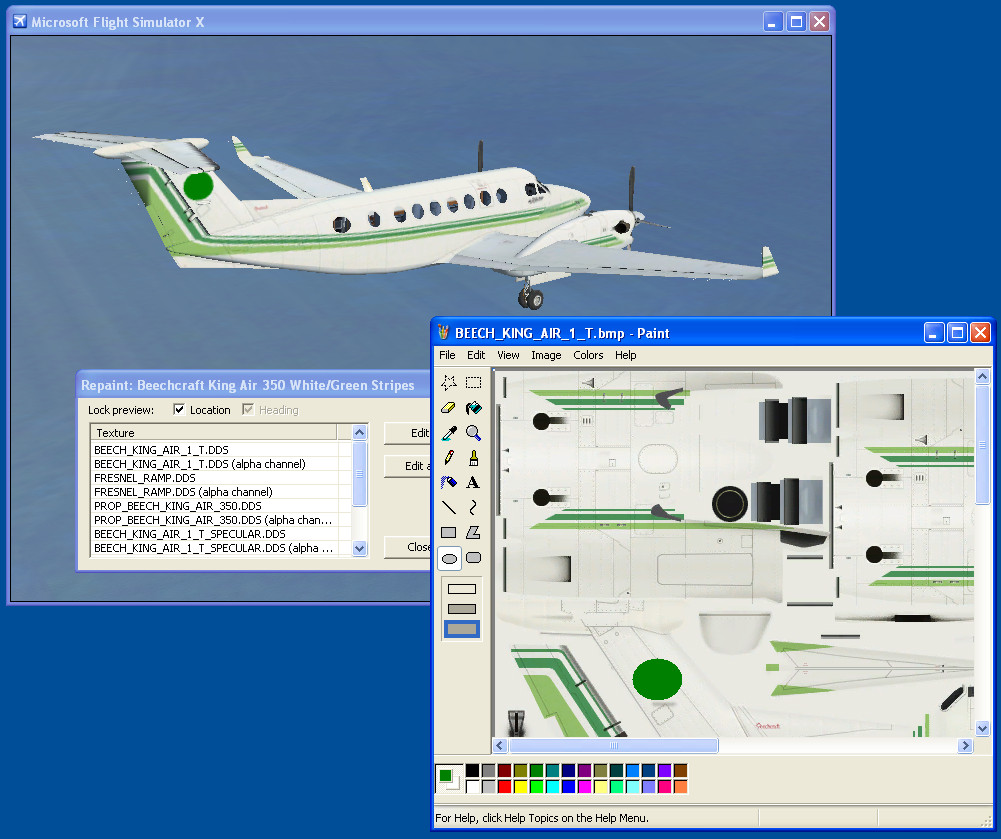Select the Magnifier tool in Paint
The height and width of the screenshot is (839, 1001).
474,432
